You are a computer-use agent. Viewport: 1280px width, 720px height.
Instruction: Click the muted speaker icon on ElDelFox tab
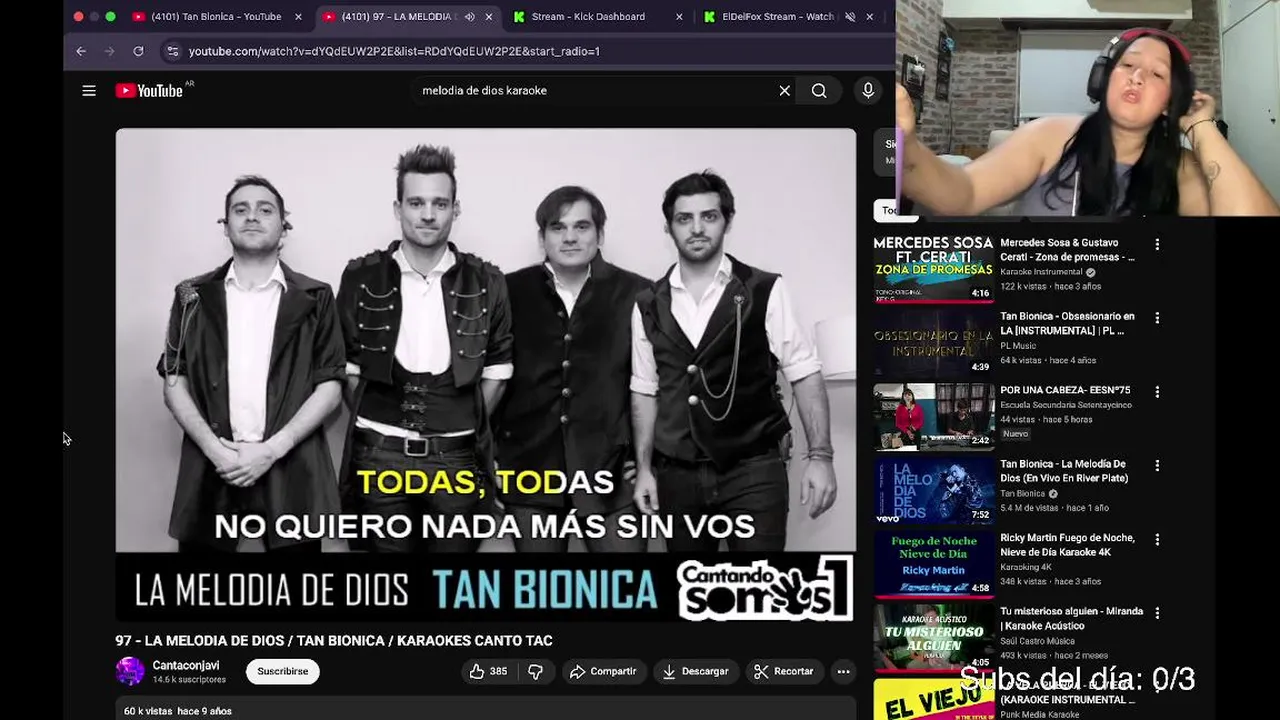(850, 17)
